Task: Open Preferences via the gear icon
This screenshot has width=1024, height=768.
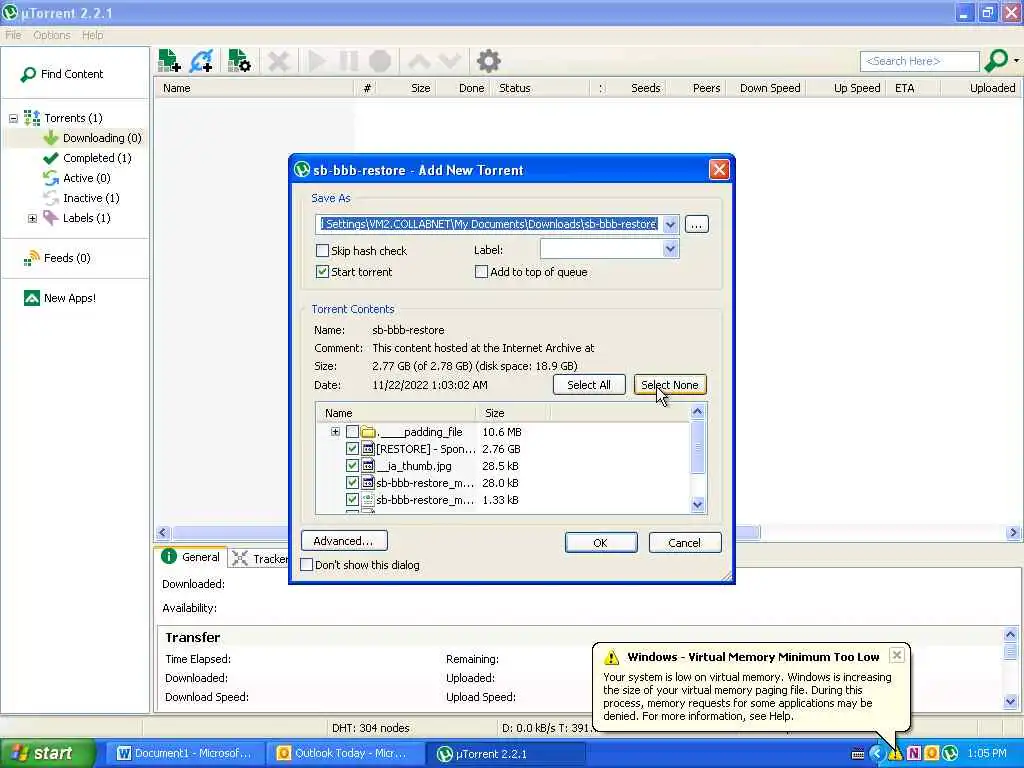Action: (x=488, y=61)
